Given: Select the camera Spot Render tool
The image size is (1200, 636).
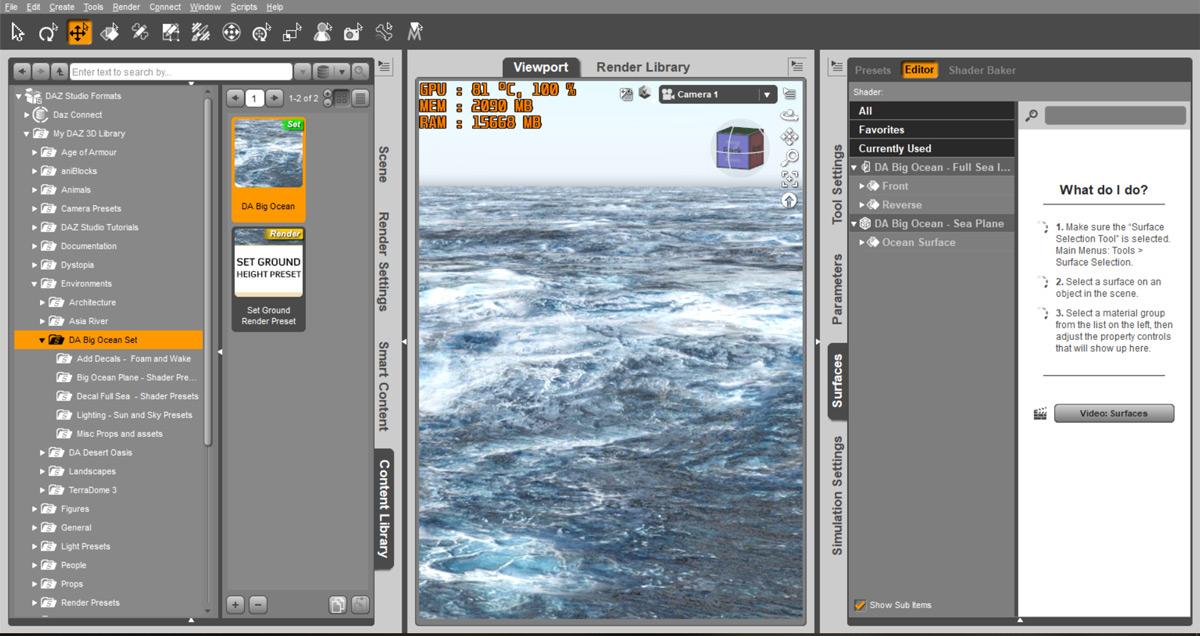Looking at the screenshot, I should point(353,32).
